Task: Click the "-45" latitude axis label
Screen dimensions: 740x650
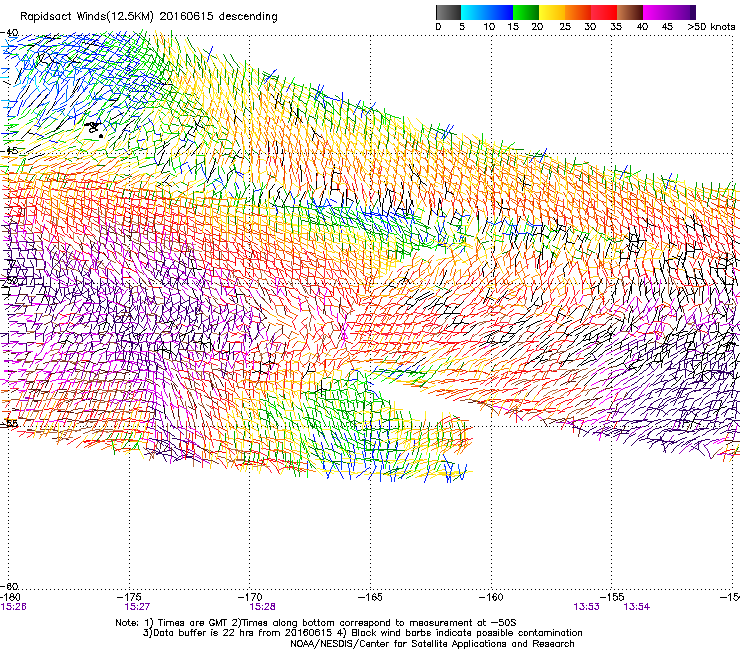Action: coord(9,151)
